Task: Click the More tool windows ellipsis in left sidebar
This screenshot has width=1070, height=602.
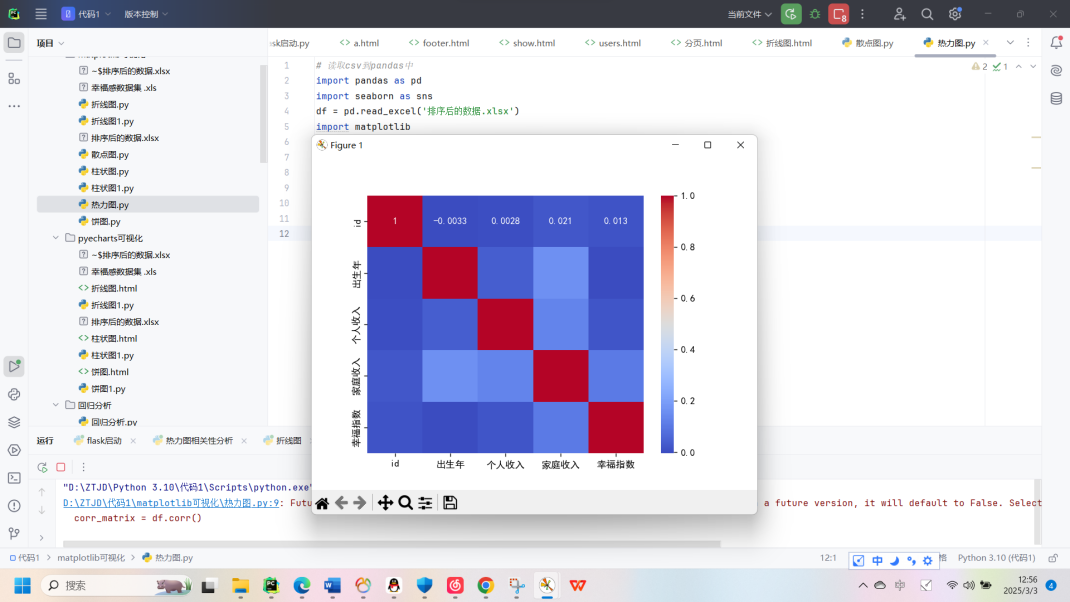Action: tap(14, 106)
